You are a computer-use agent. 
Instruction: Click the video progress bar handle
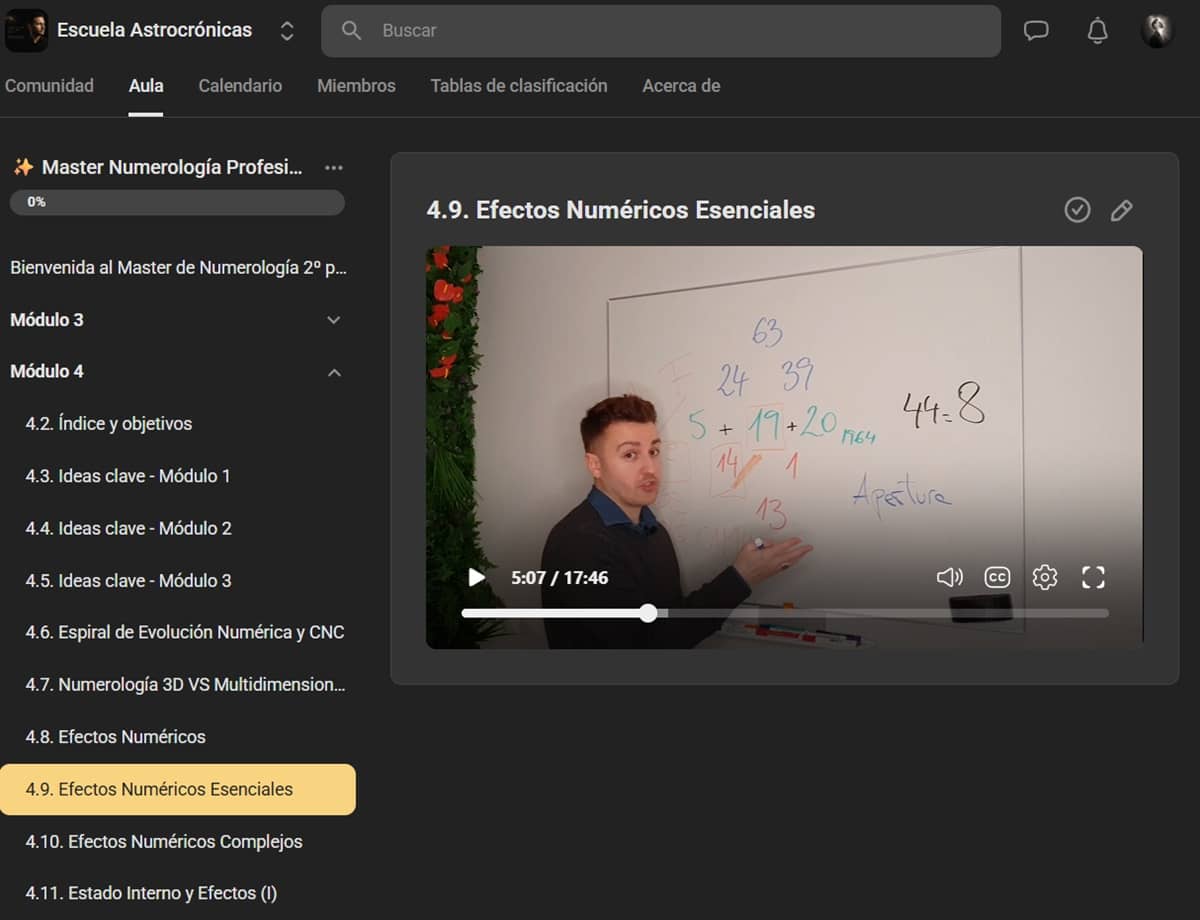point(648,613)
